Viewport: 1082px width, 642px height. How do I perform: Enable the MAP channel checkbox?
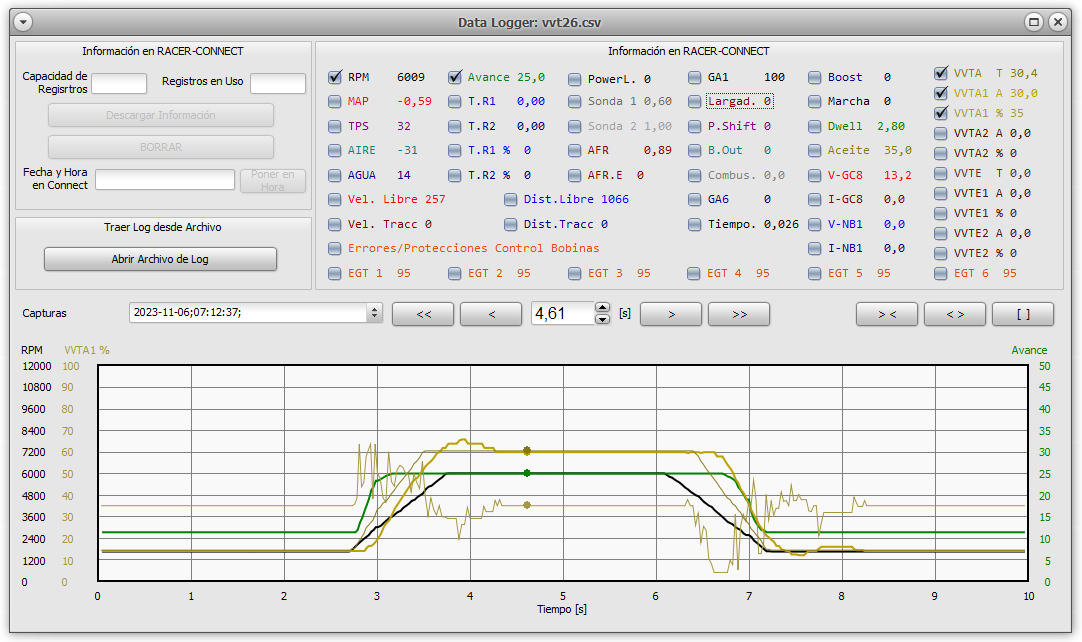(x=335, y=101)
